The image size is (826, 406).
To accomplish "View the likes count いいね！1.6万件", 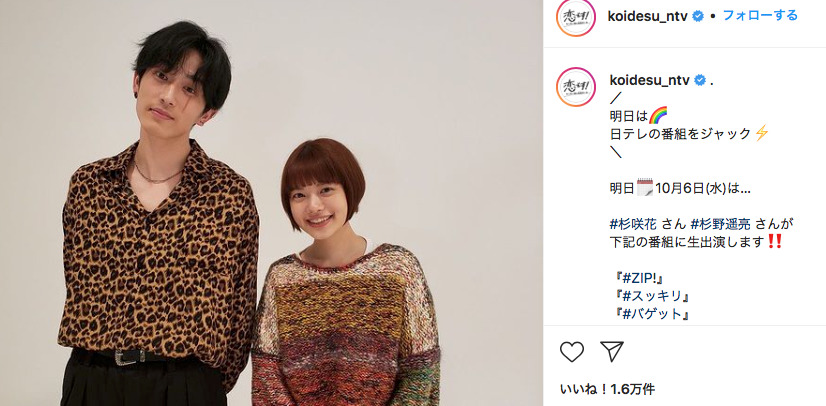I will click(607, 390).
